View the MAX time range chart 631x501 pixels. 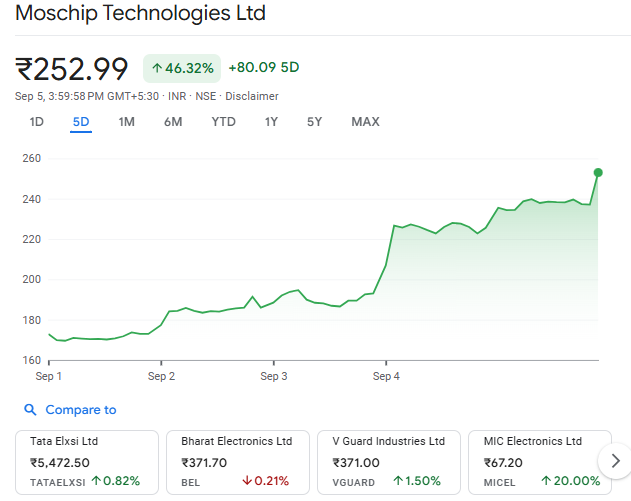coord(365,122)
